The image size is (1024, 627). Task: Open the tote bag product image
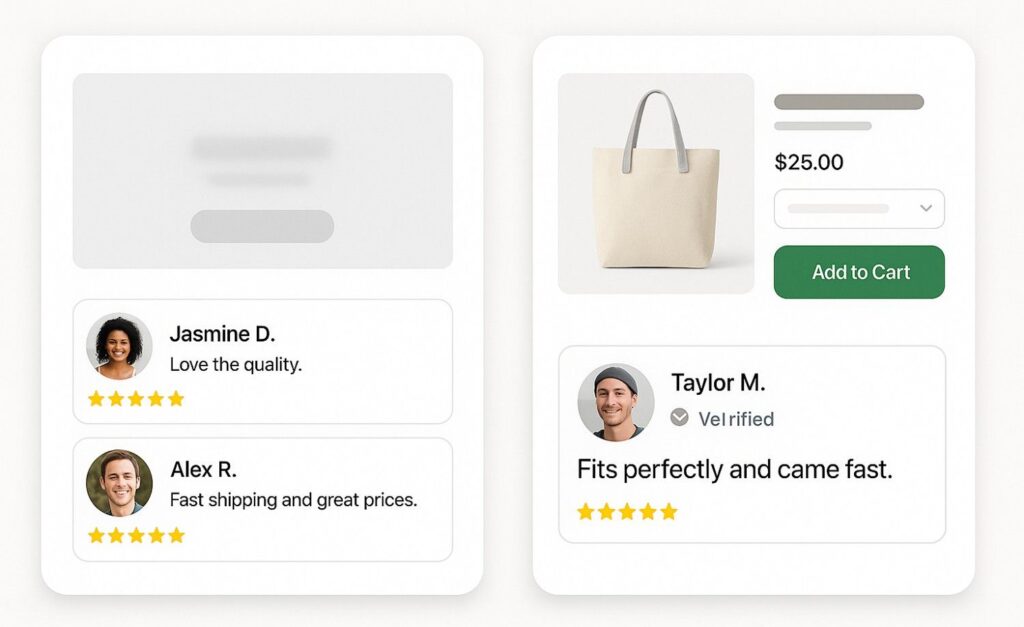coord(656,184)
